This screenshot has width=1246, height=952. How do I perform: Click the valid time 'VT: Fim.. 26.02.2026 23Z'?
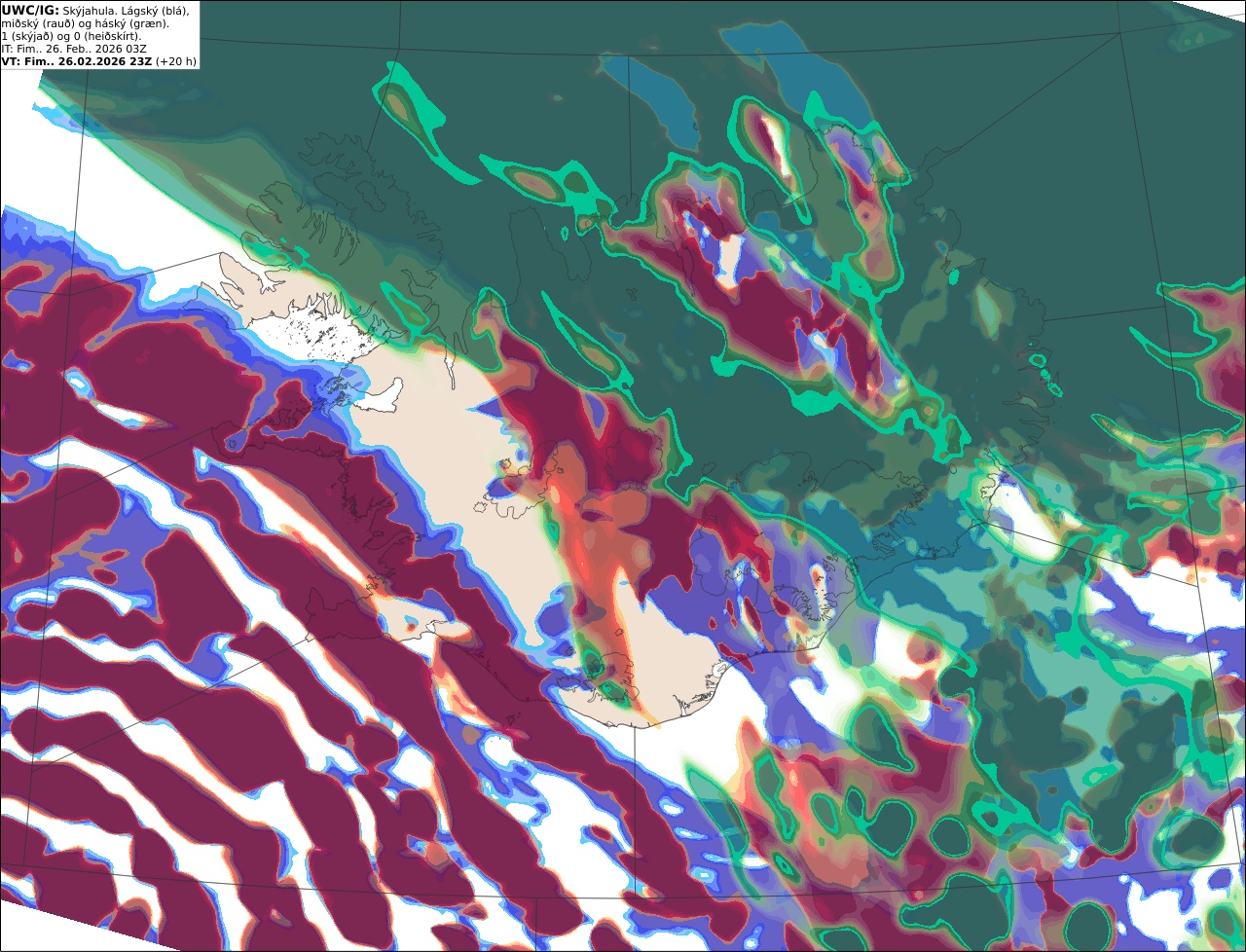pos(77,60)
